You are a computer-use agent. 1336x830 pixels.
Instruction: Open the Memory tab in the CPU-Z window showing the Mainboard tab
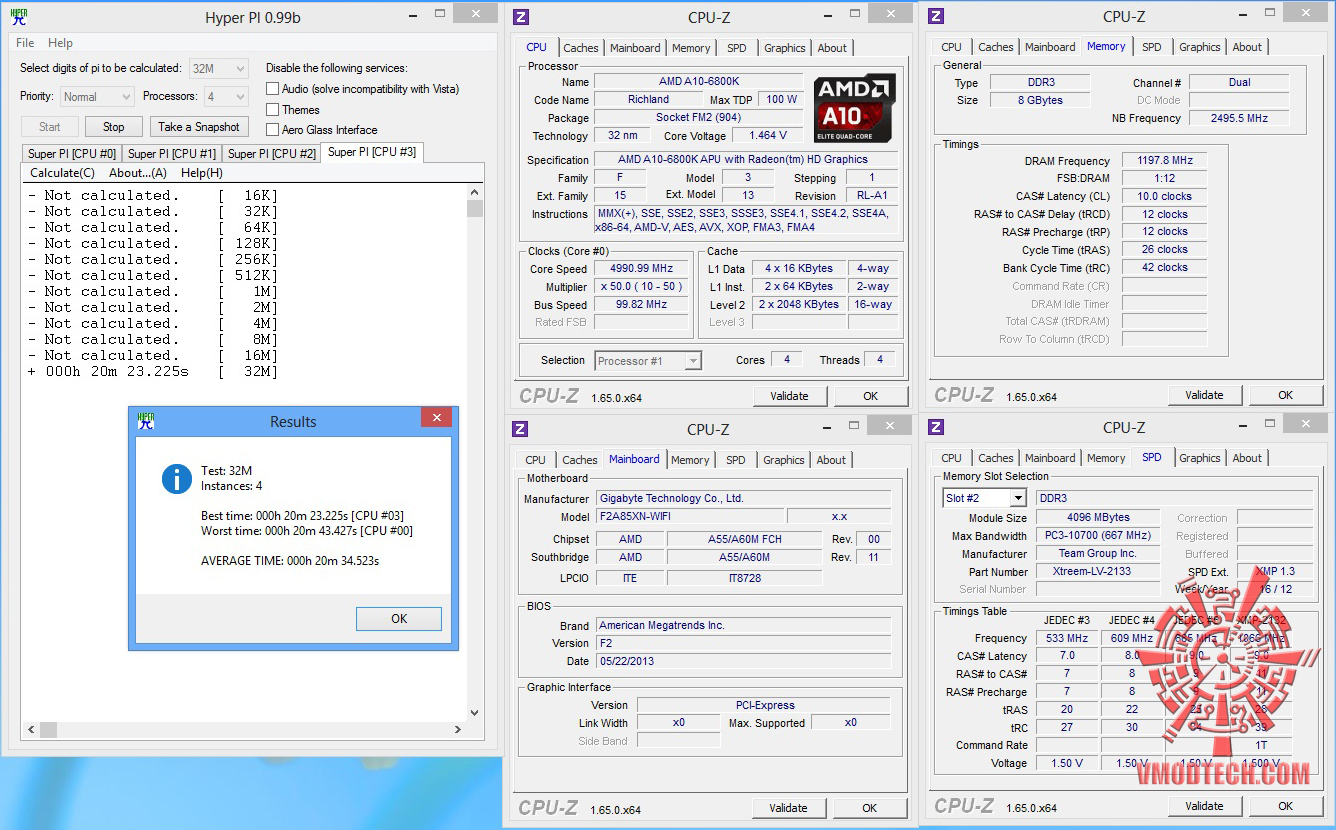pos(690,460)
